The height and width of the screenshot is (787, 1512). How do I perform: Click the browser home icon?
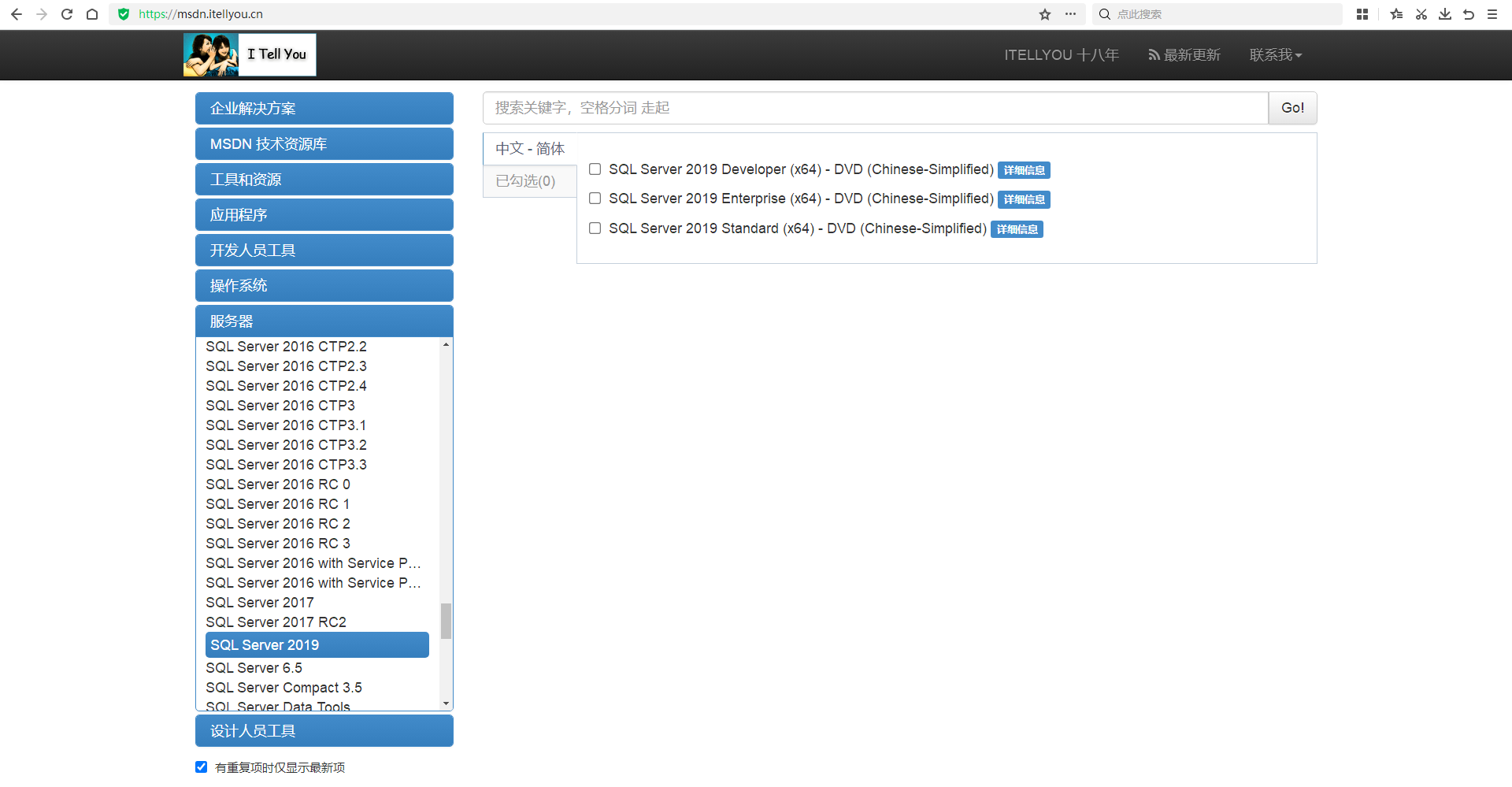[x=92, y=14]
